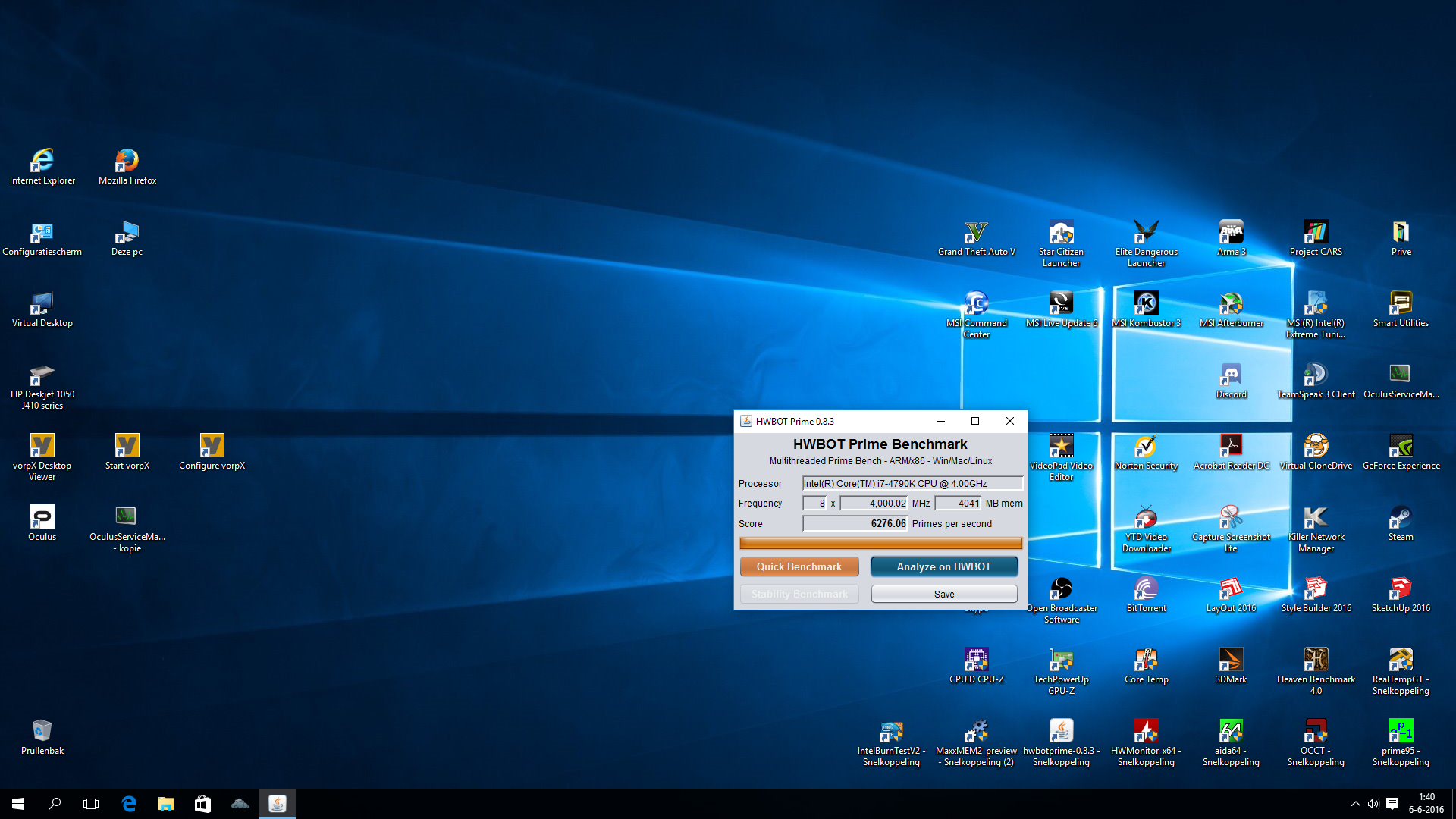Click the core count field showing 8
1456x819 pixels.
click(815, 503)
